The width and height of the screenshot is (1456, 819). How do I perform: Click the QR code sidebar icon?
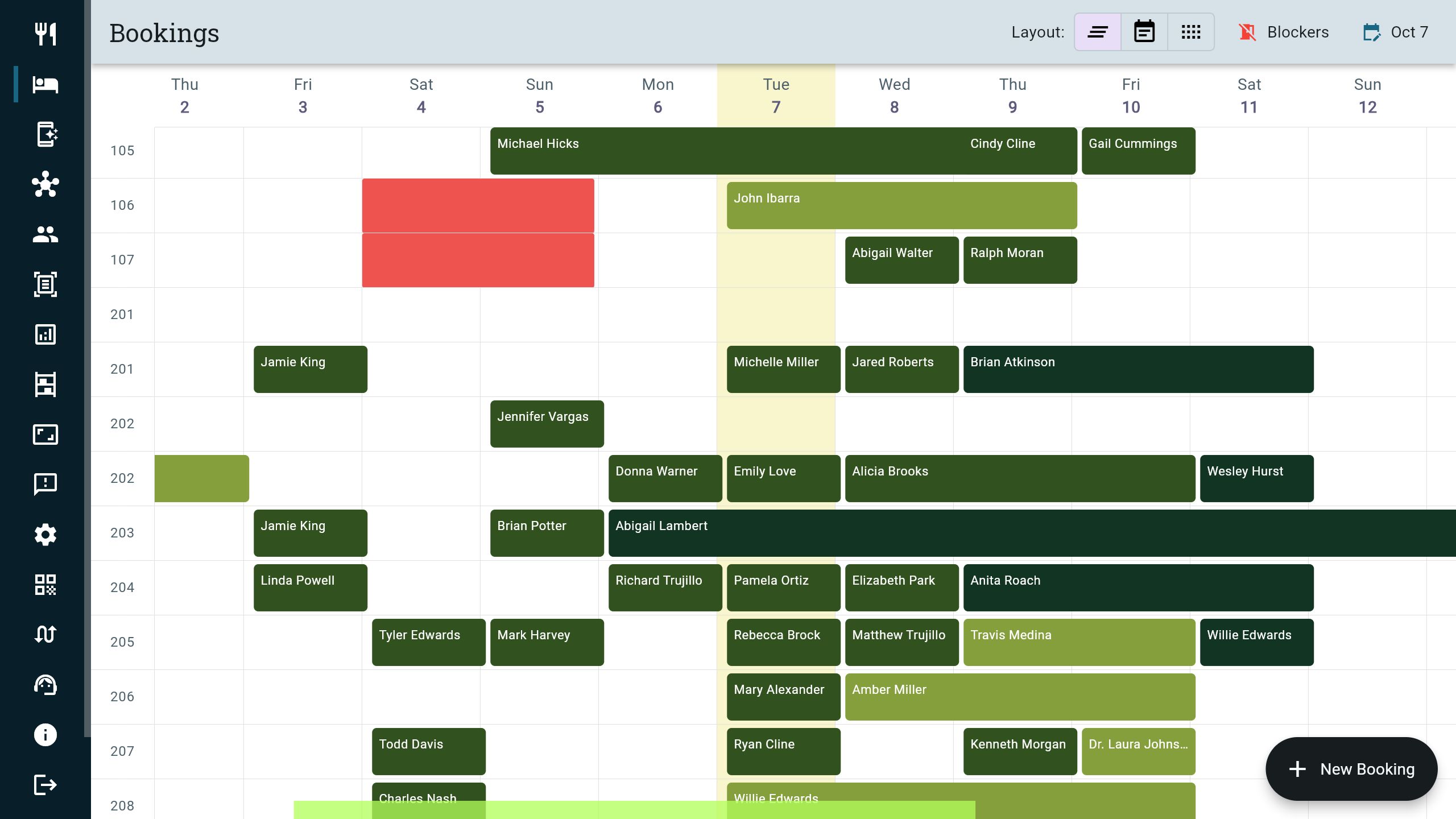[x=45, y=585]
